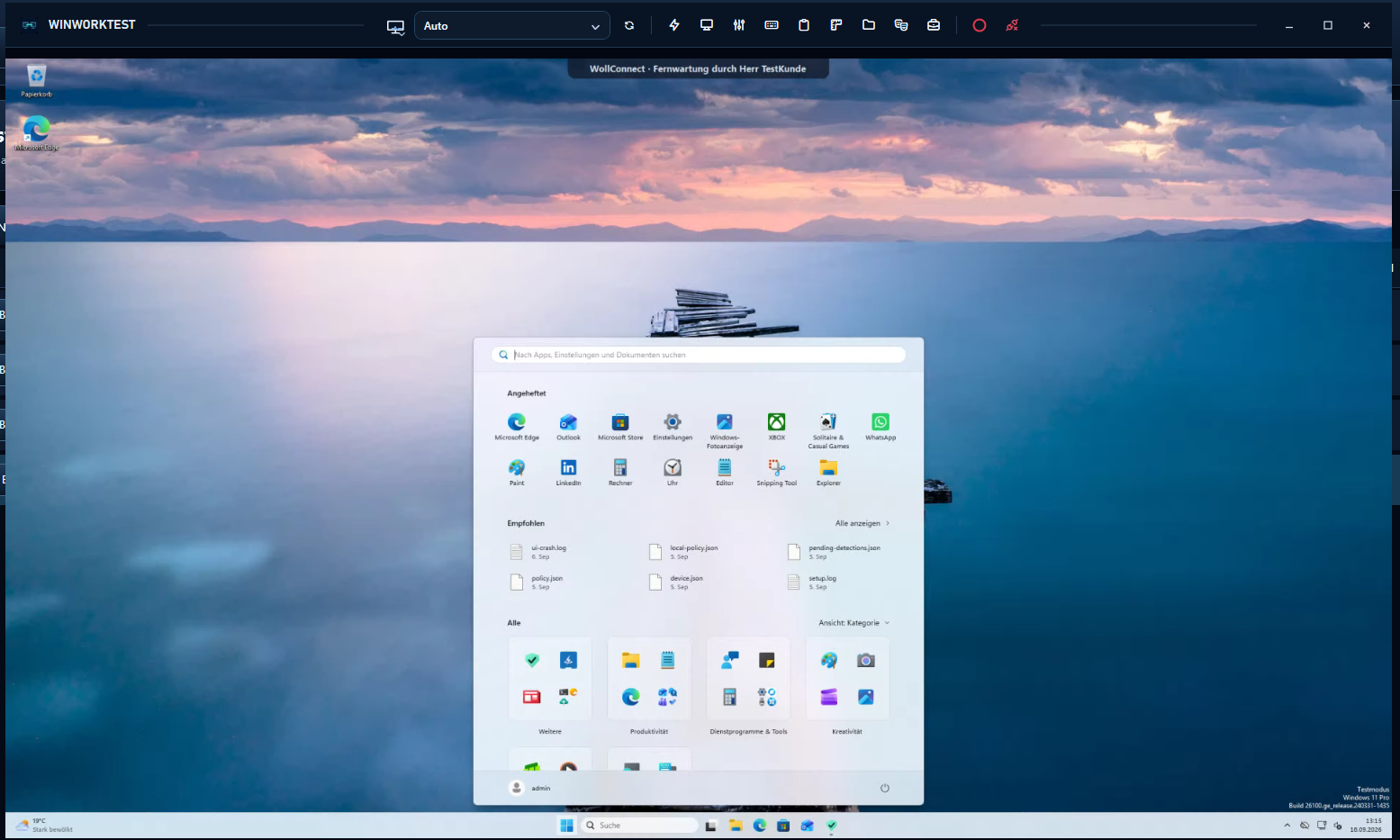Launch Outlook from pinned apps
Screen dimensions: 1400x840
[568, 427]
